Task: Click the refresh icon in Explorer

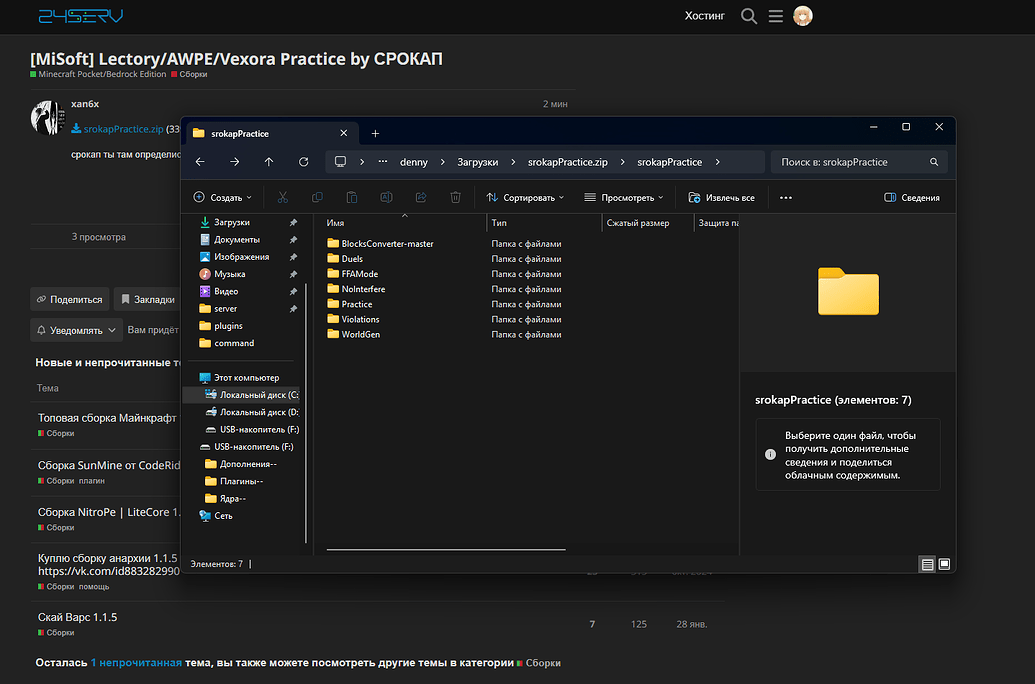Action: coord(304,162)
